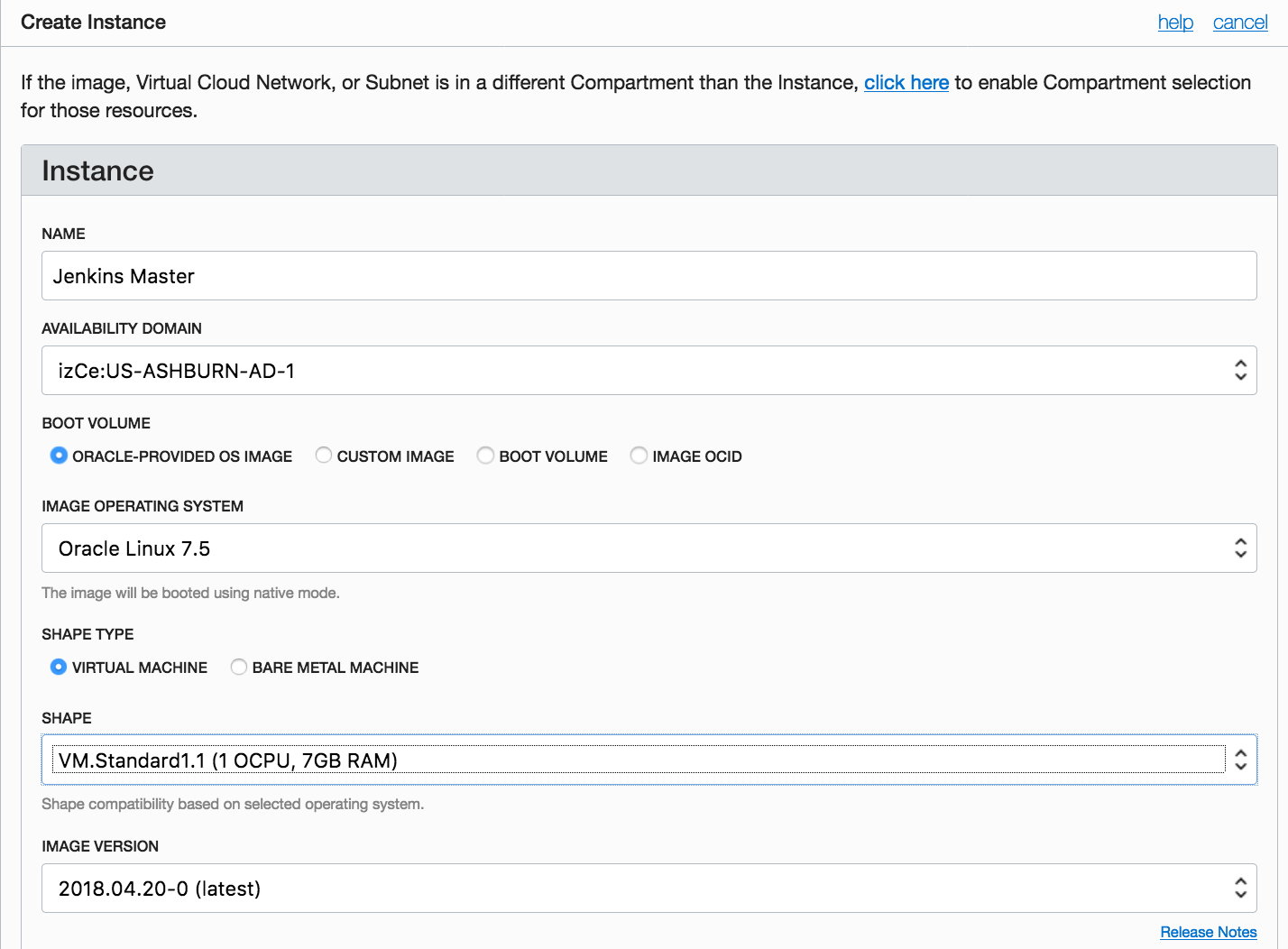Open the Shape selection dropdown
The image size is (1288, 949).
[631, 760]
